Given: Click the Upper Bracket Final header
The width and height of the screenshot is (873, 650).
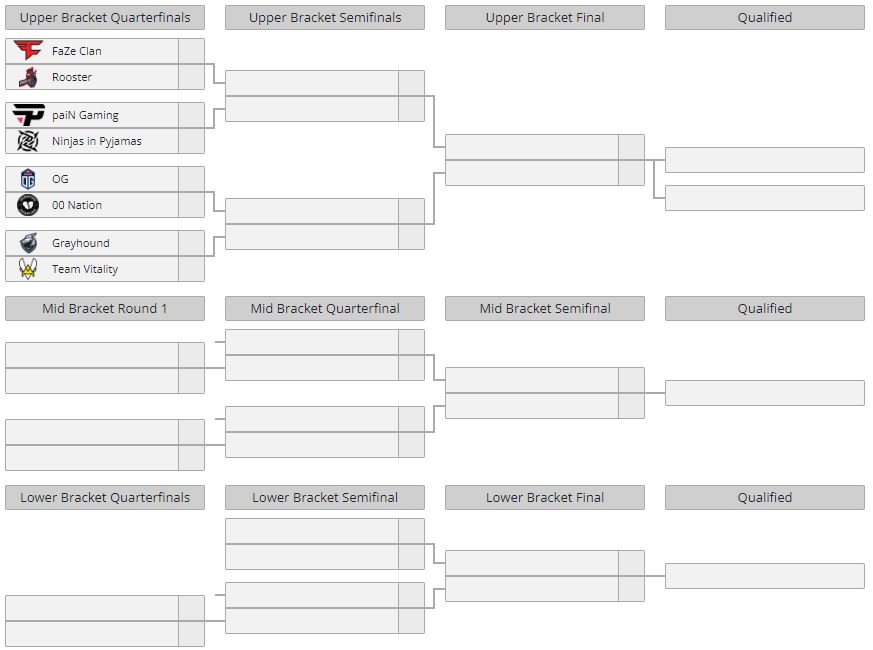Looking at the screenshot, I should click(x=545, y=17).
